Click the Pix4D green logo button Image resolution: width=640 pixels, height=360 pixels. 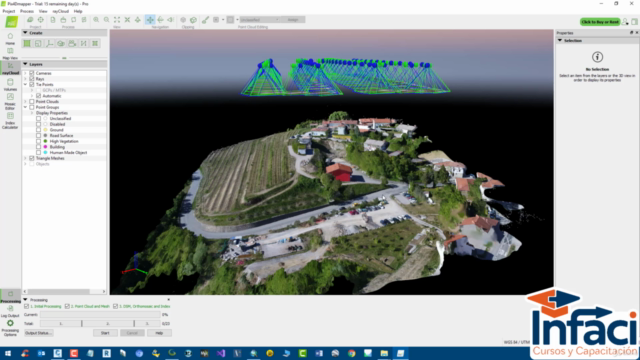point(11,22)
